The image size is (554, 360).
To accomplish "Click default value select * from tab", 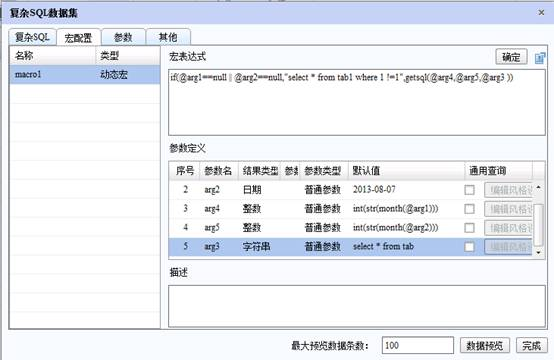I will click(383, 247).
